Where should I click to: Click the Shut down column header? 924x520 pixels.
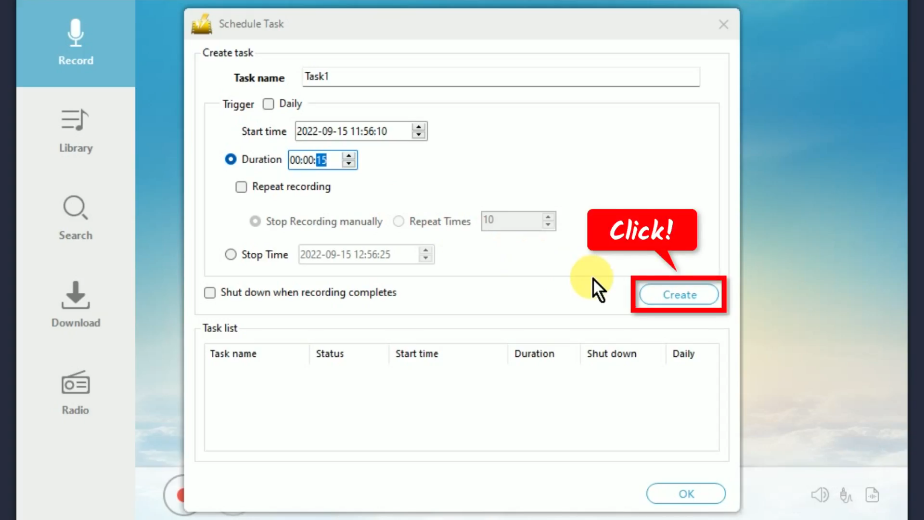pyautogui.click(x=612, y=354)
